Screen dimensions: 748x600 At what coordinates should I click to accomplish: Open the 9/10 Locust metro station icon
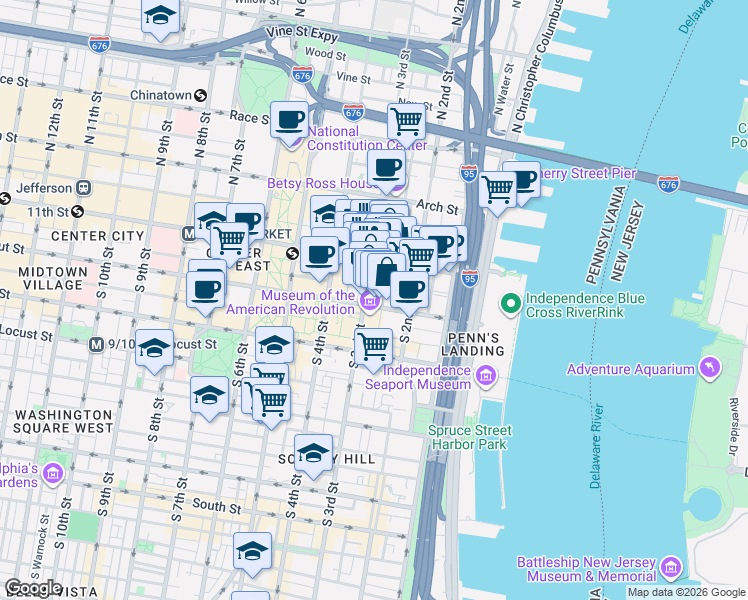click(96, 344)
